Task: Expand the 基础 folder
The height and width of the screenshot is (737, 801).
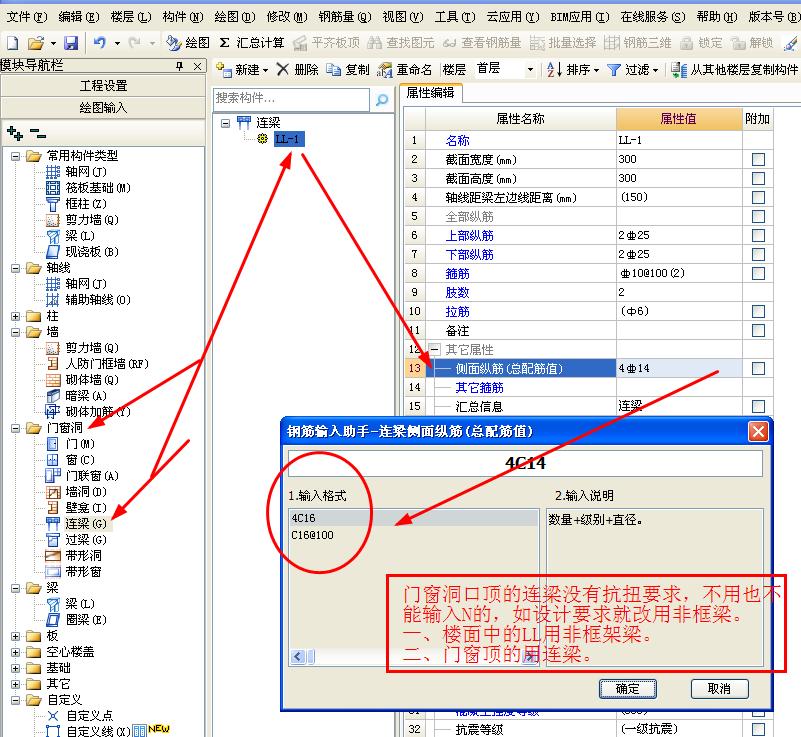Action: (x=16, y=668)
